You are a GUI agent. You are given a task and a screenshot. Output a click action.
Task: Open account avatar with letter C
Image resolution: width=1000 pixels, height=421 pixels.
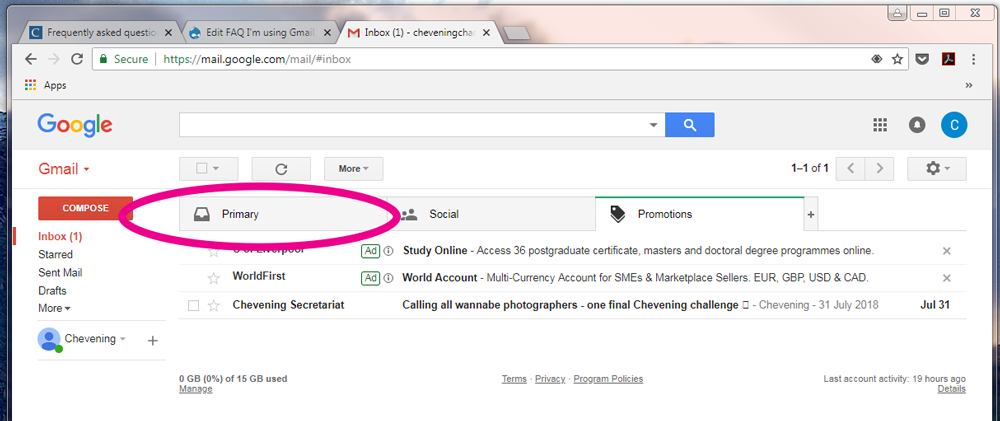954,125
